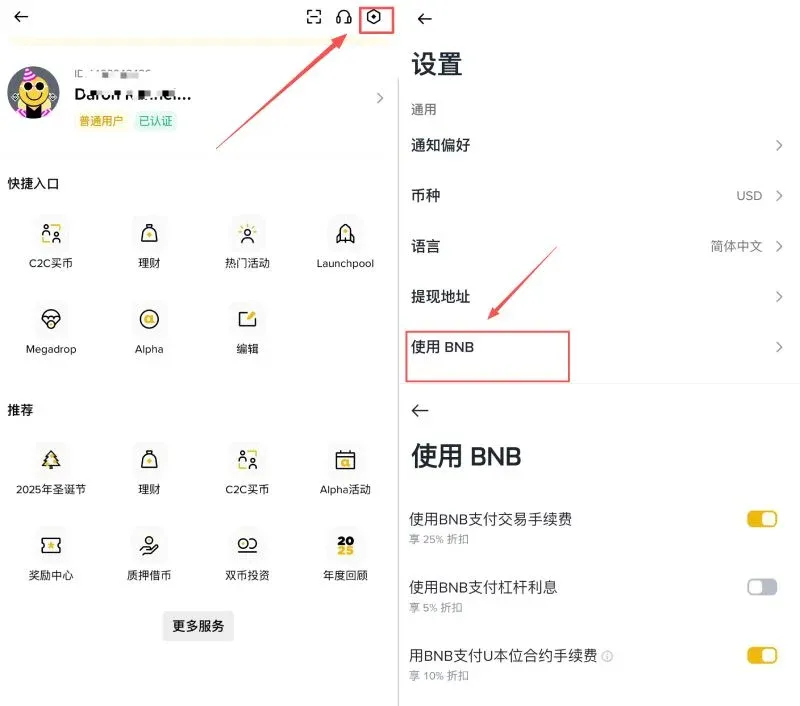Tap the 享 10% 折扣 text

[x=439, y=675]
